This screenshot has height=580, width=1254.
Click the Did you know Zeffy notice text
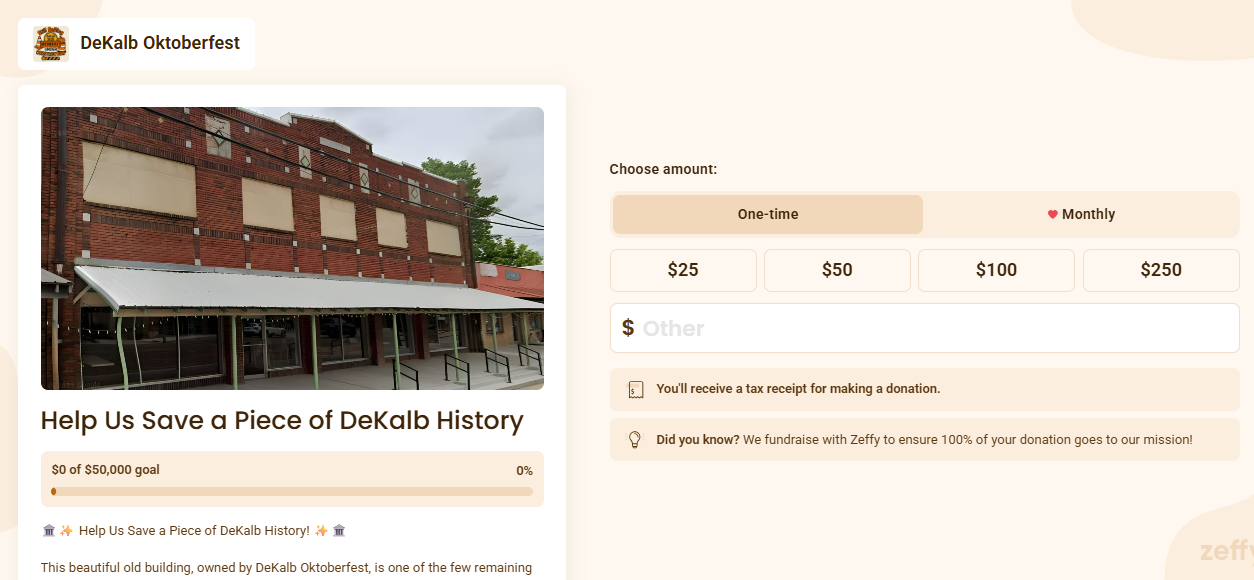[924, 440]
